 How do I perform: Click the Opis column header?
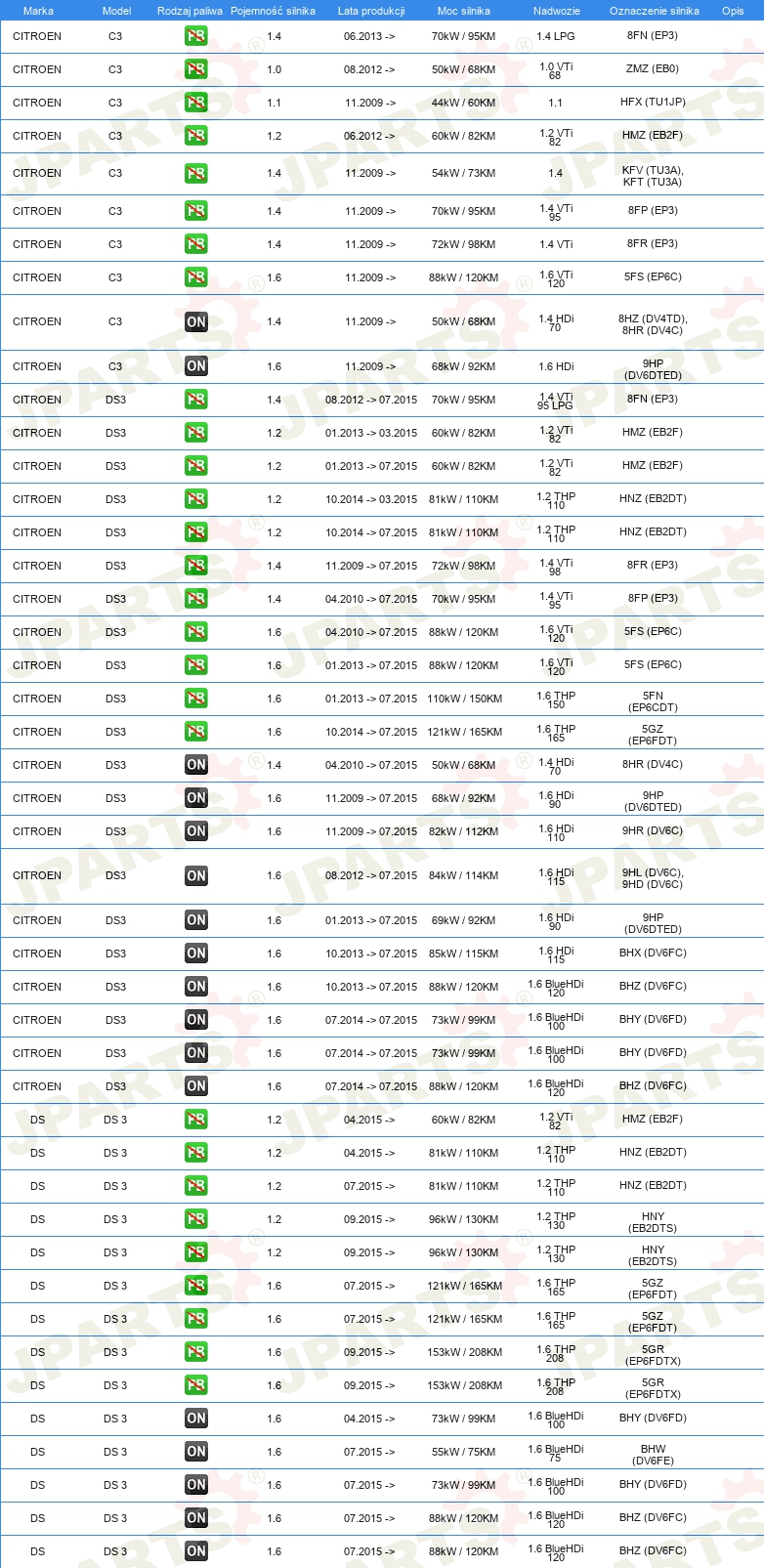tap(733, 11)
